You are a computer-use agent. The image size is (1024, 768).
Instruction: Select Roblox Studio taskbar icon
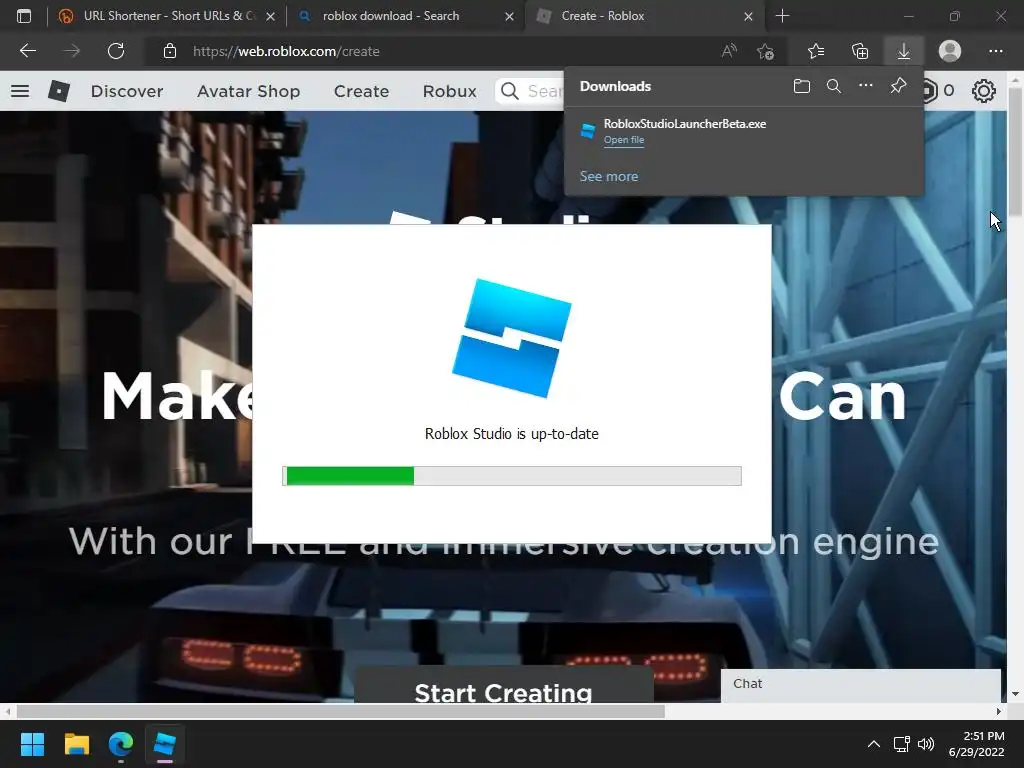165,744
